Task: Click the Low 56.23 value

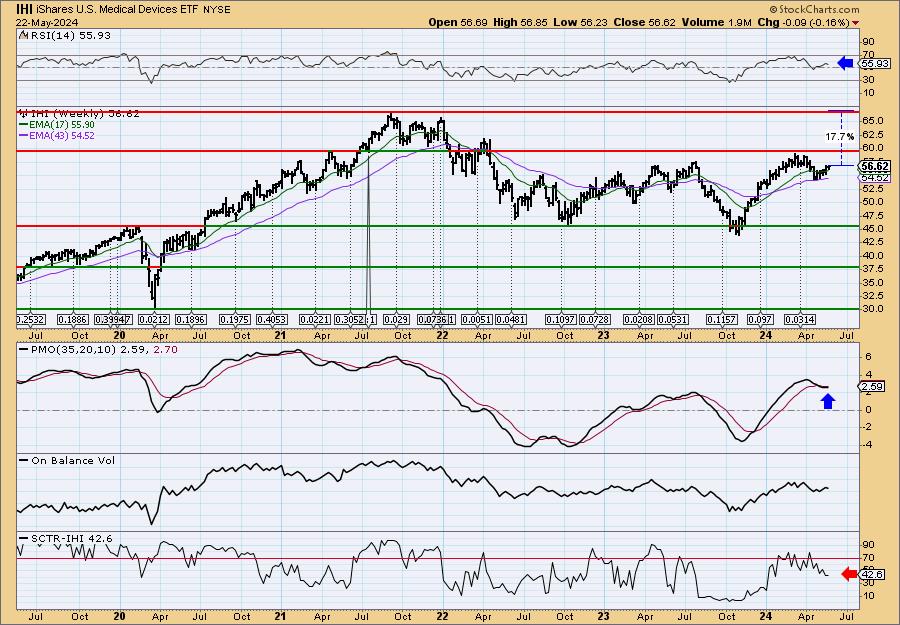Action: click(x=580, y=22)
